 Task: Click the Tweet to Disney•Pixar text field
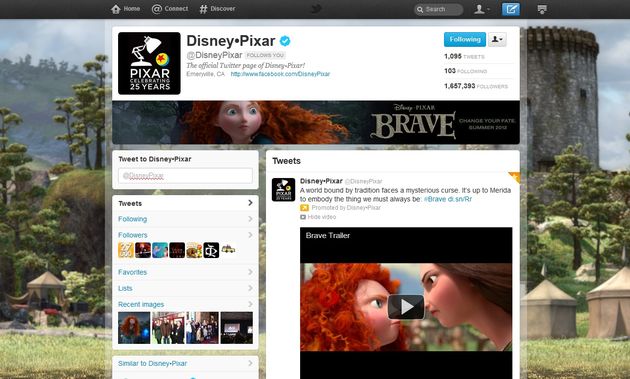pyautogui.click(x=185, y=176)
